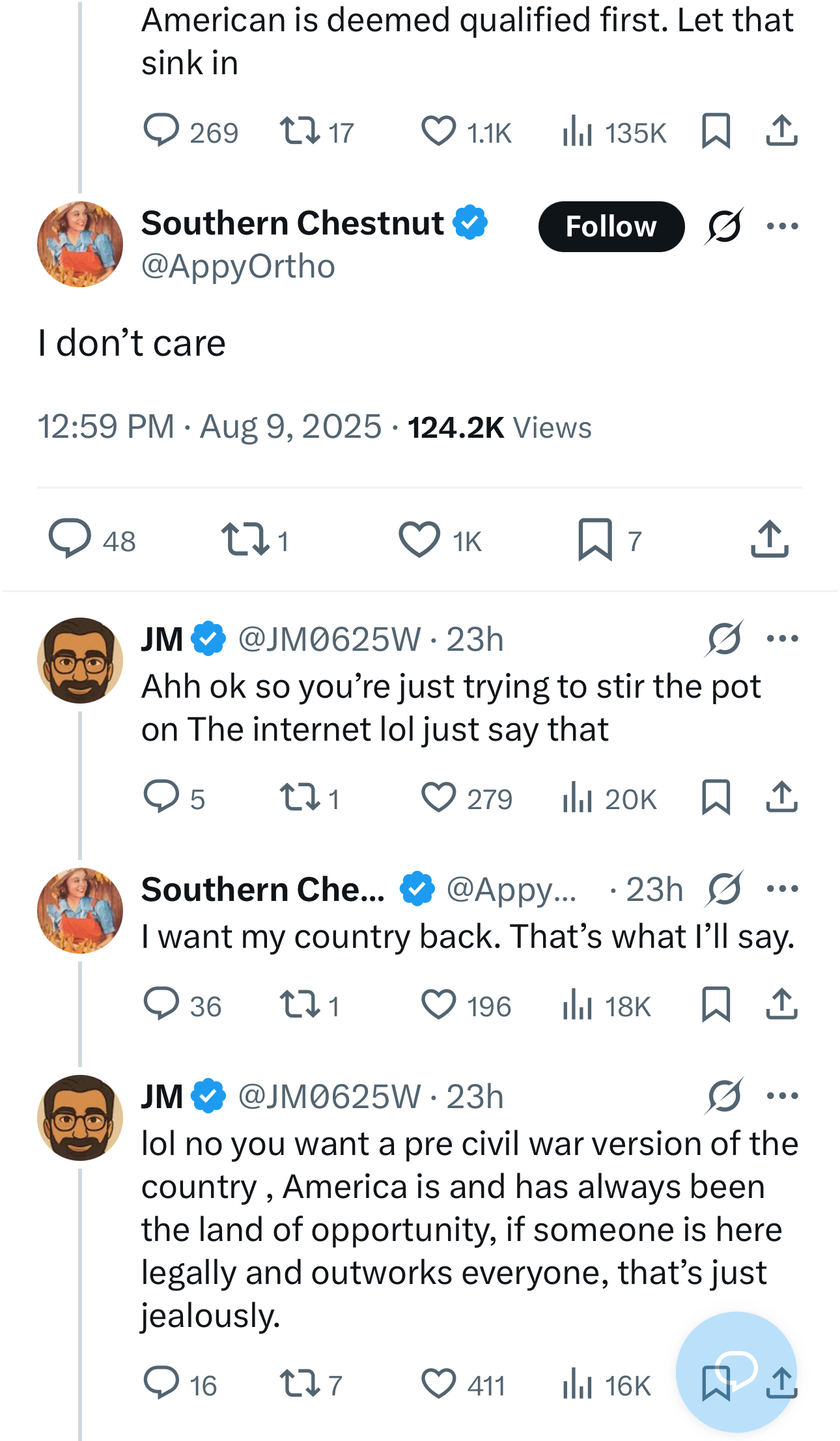Like JM's "stir the pot" reply
The image size is (840, 1441).
click(x=438, y=797)
